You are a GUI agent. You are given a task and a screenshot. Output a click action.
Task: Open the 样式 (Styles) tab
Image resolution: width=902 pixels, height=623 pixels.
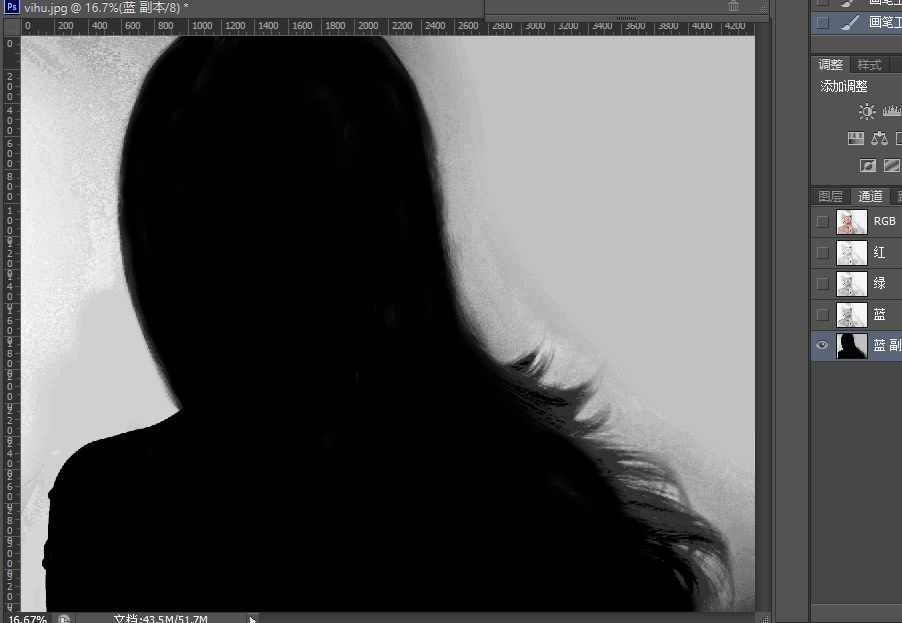click(x=869, y=63)
